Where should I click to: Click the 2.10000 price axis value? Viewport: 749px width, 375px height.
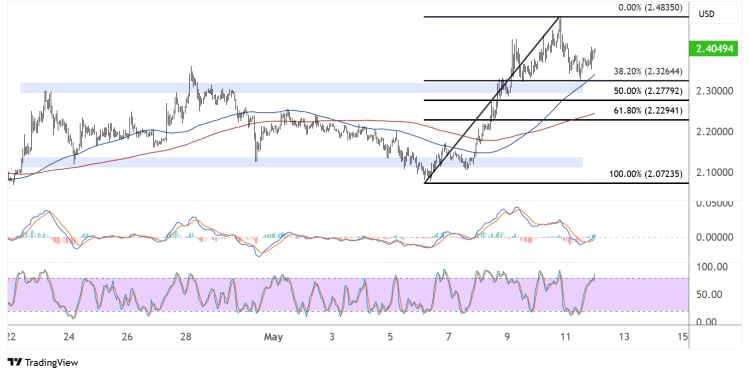click(x=714, y=172)
